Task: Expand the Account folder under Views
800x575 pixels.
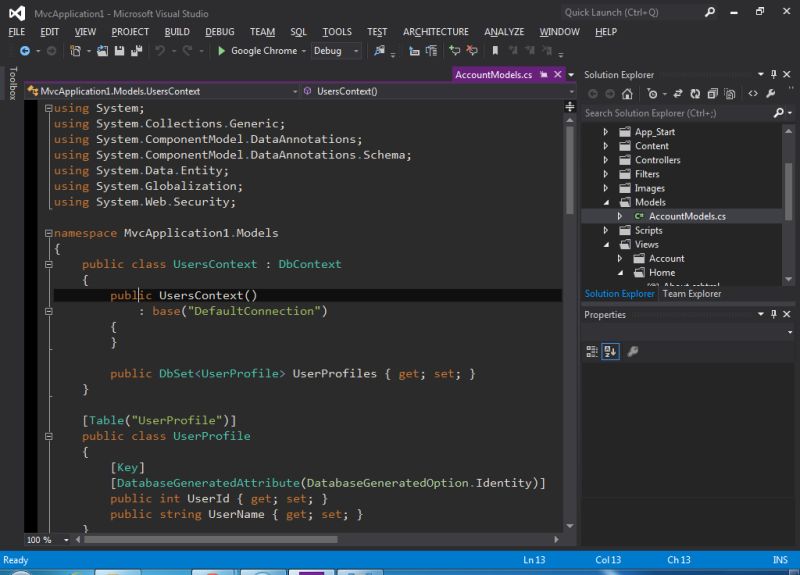Action: pos(620,259)
